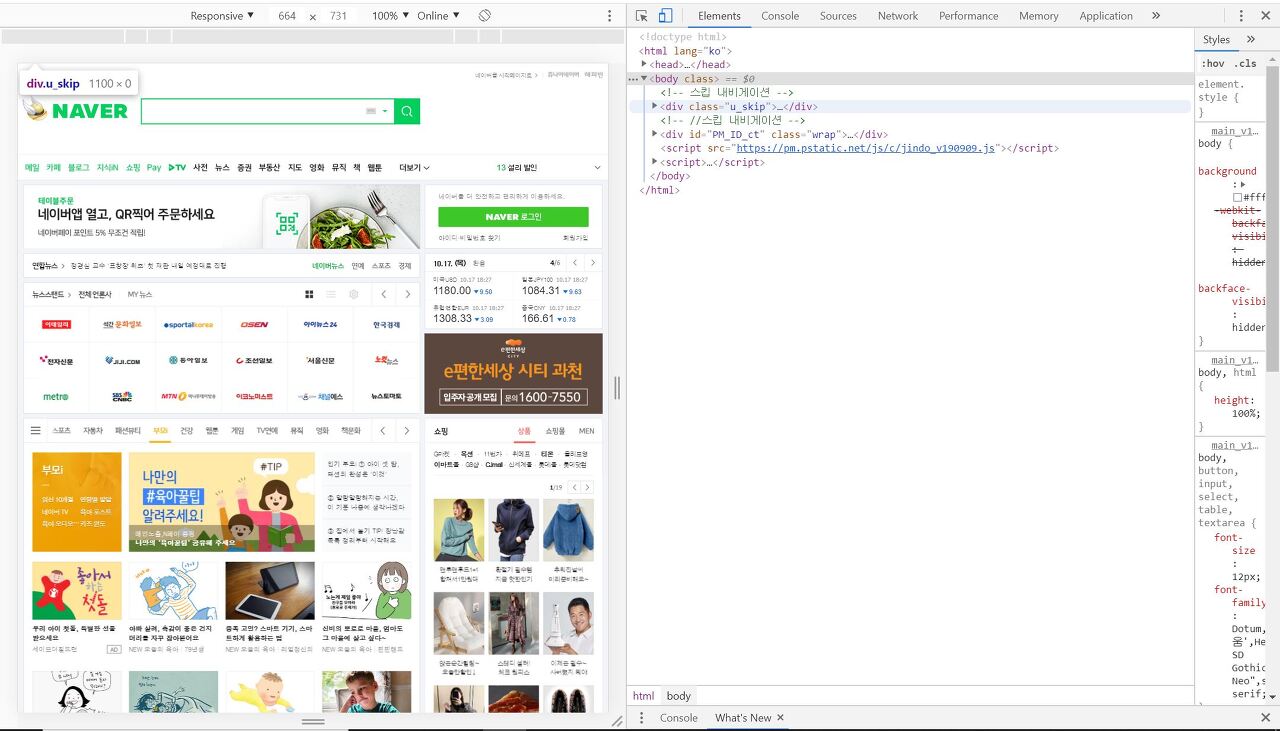Click next arrow in exchange rate widget
The width and height of the screenshot is (1280, 731).
[x=592, y=262]
